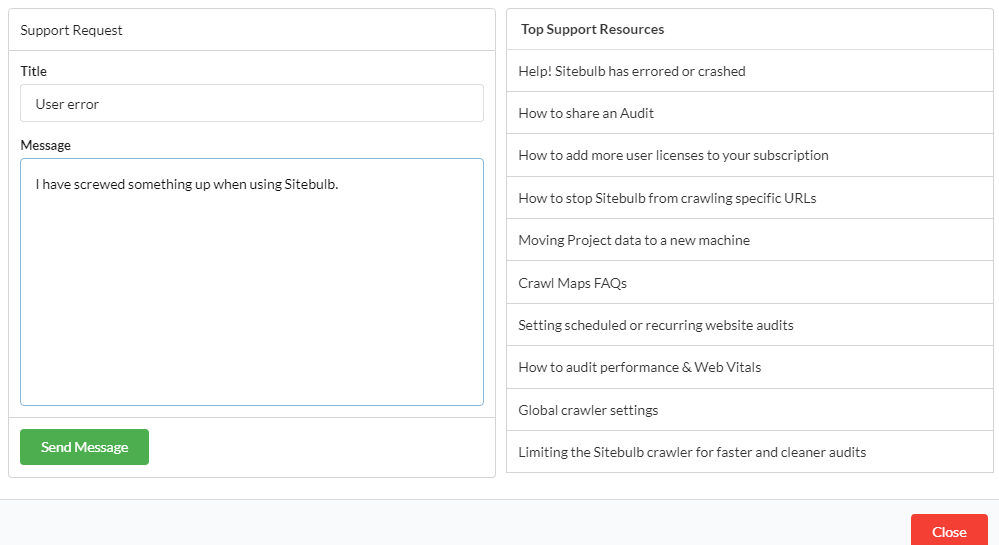
Task: Click the Title input field containing User error
Action: tap(252, 103)
